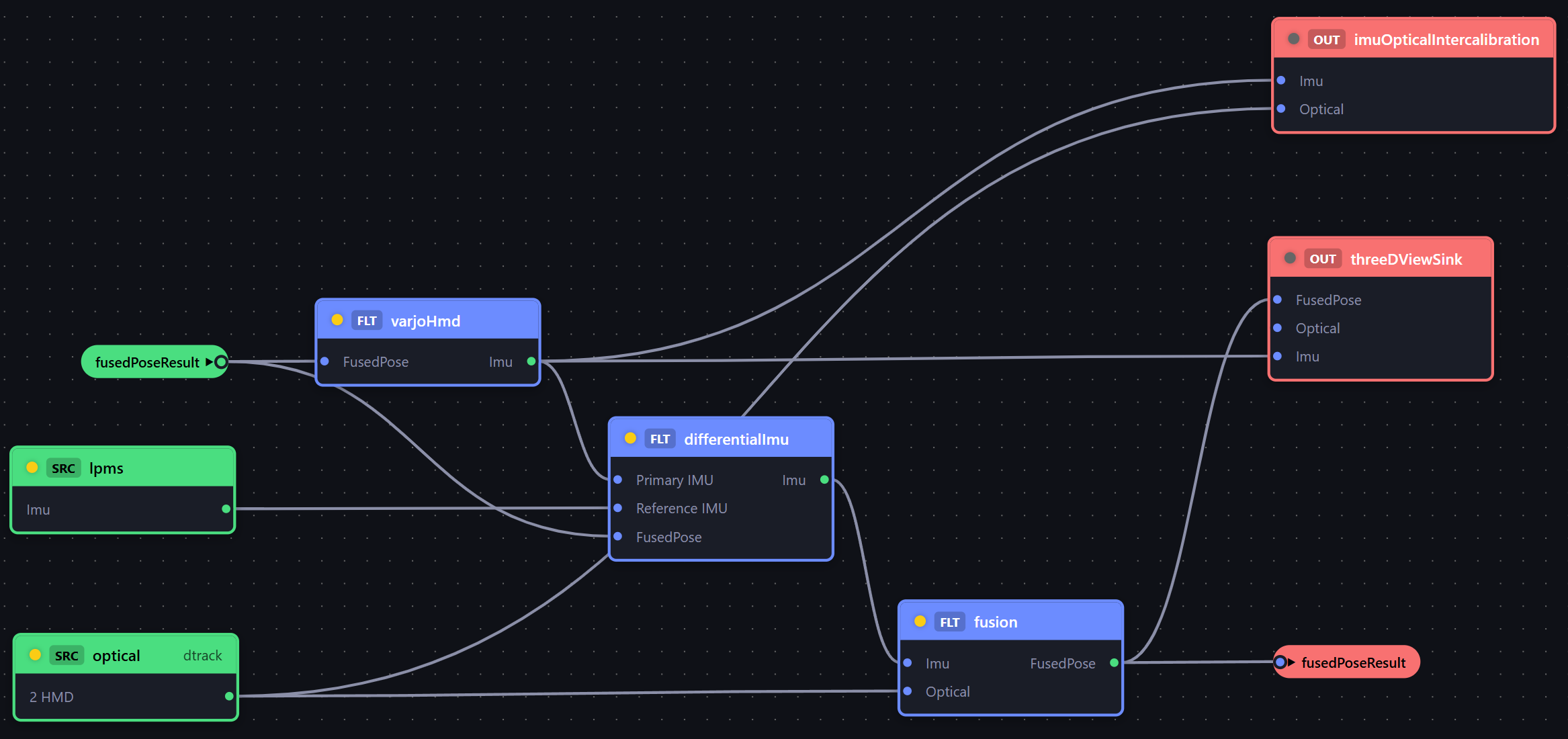This screenshot has height=739, width=1568.
Task: Select the differentialImu node title
Action: click(x=736, y=439)
